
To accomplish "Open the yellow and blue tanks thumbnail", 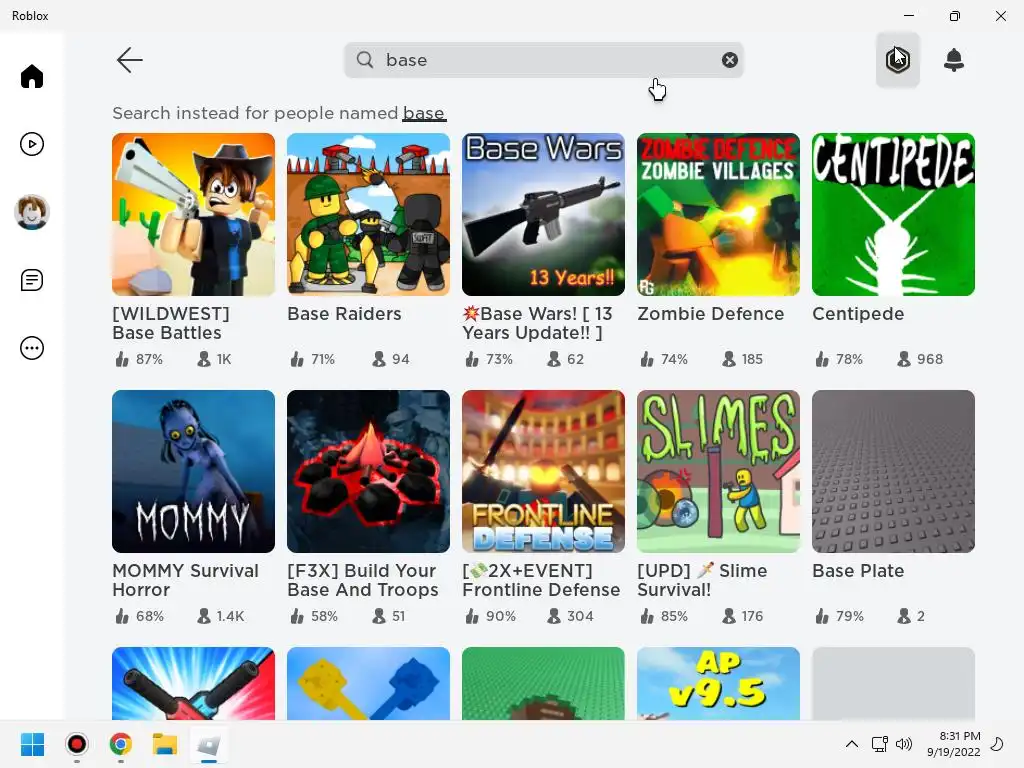I will tap(368, 684).
